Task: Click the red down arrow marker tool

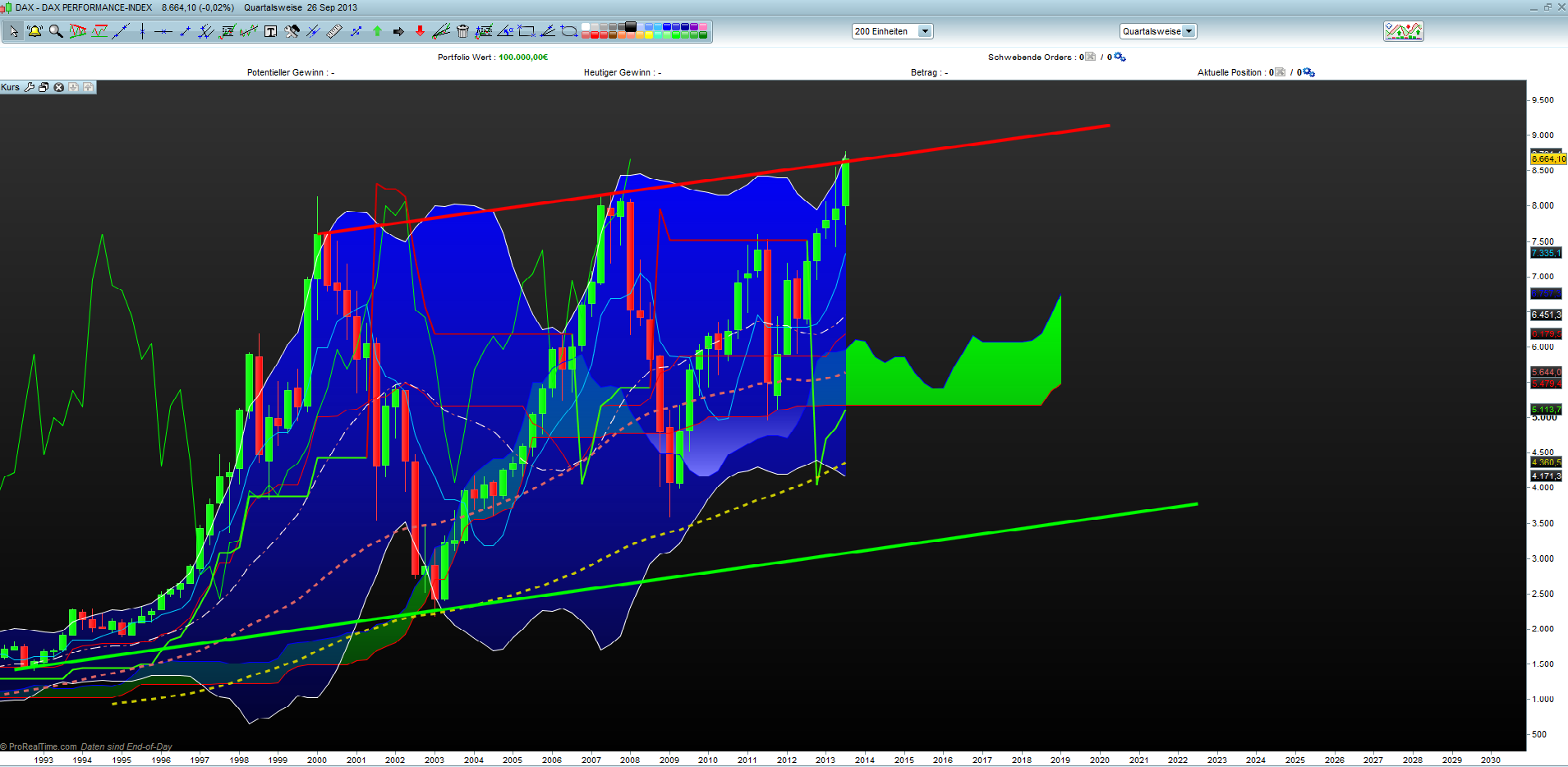Action: [x=420, y=31]
